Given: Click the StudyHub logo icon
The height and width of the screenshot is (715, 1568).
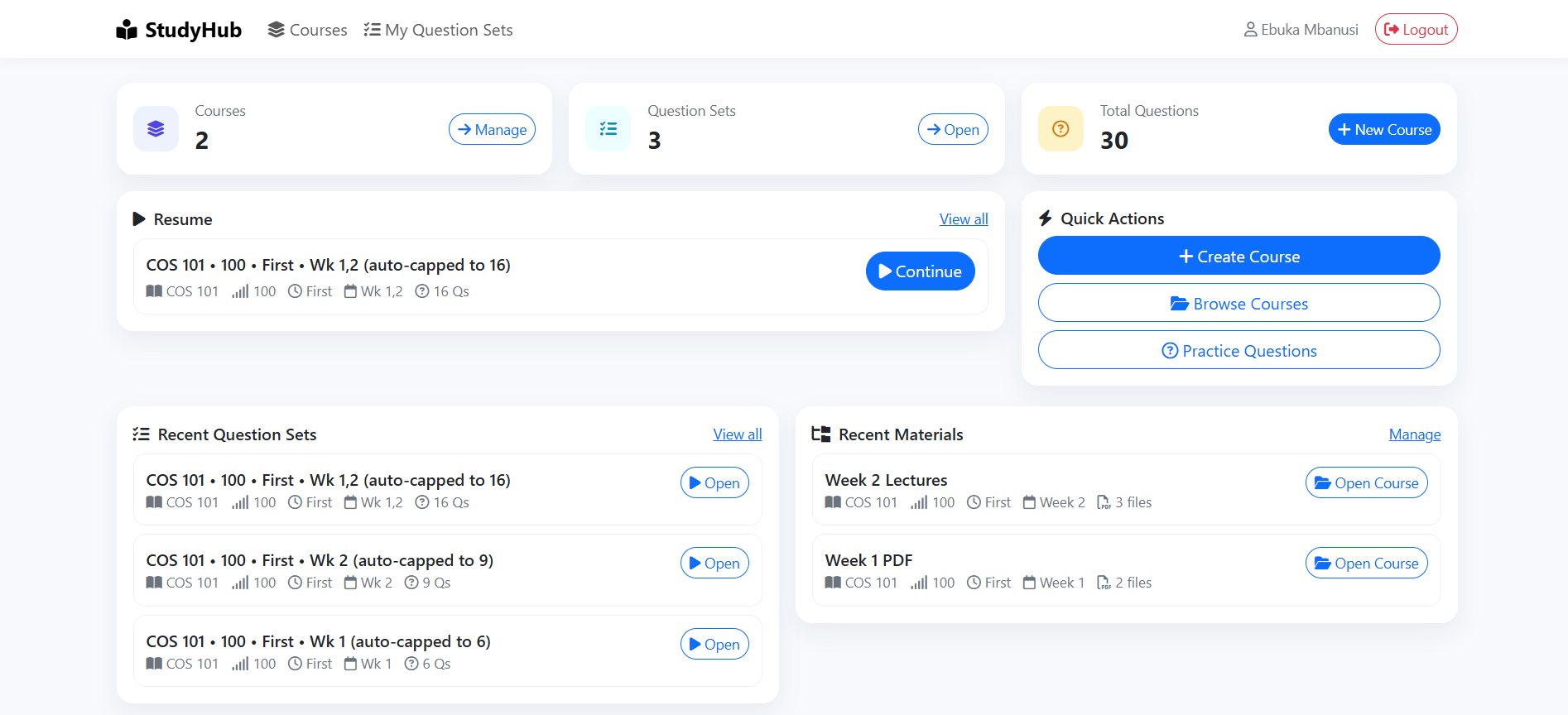Looking at the screenshot, I should pyautogui.click(x=127, y=29).
